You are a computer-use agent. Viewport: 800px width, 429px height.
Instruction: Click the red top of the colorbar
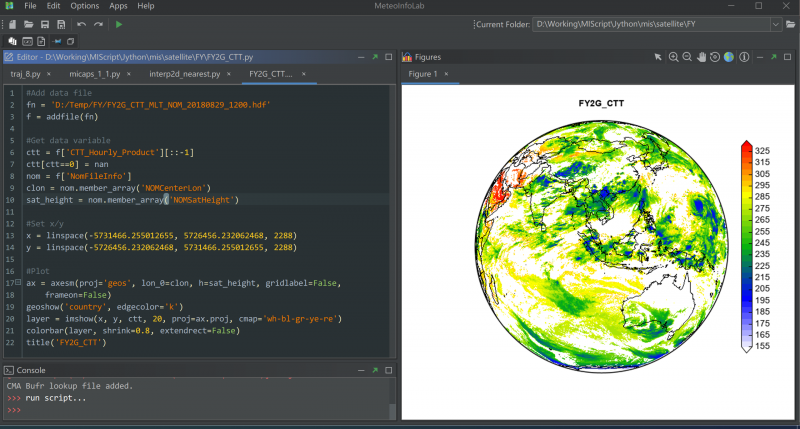click(x=746, y=148)
